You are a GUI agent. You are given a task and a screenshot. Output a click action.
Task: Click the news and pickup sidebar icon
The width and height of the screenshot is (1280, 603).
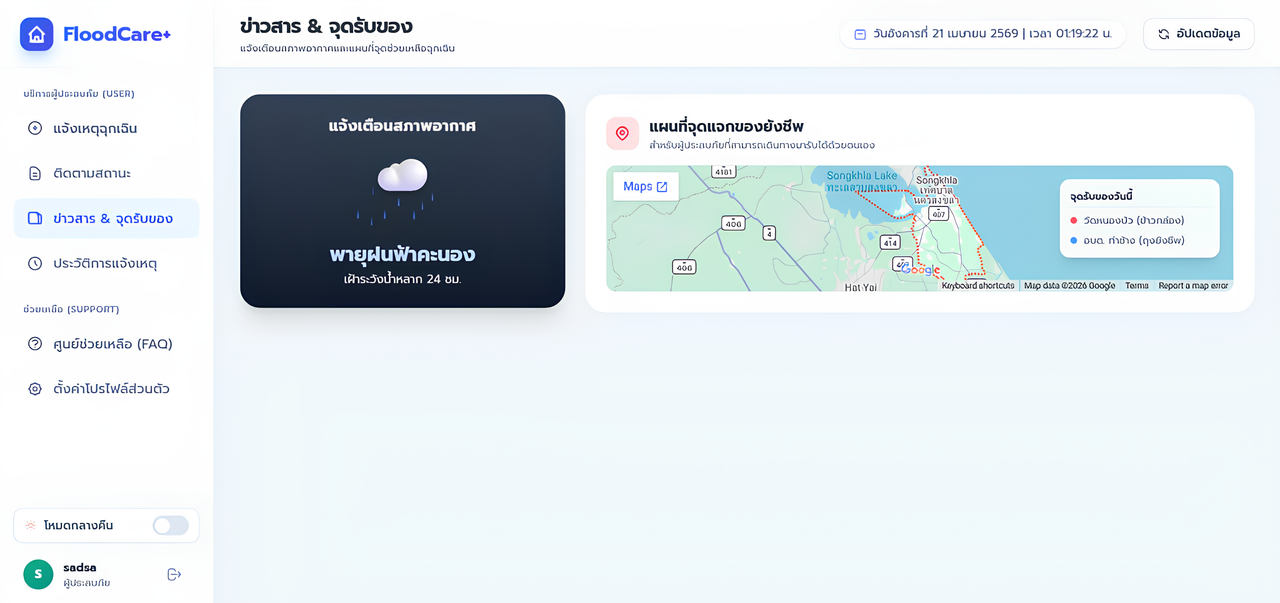point(35,218)
